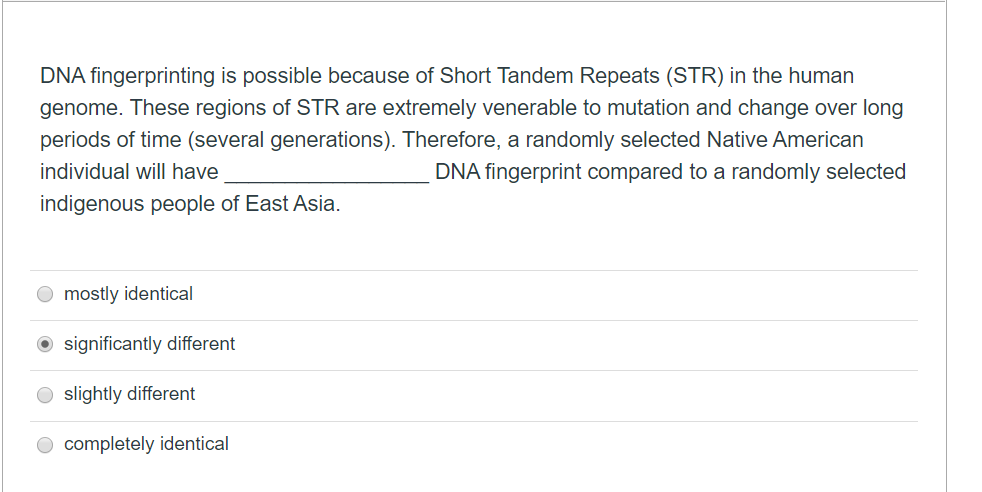Click the "completely identical" answer text
982x492 pixels.
pos(146,444)
